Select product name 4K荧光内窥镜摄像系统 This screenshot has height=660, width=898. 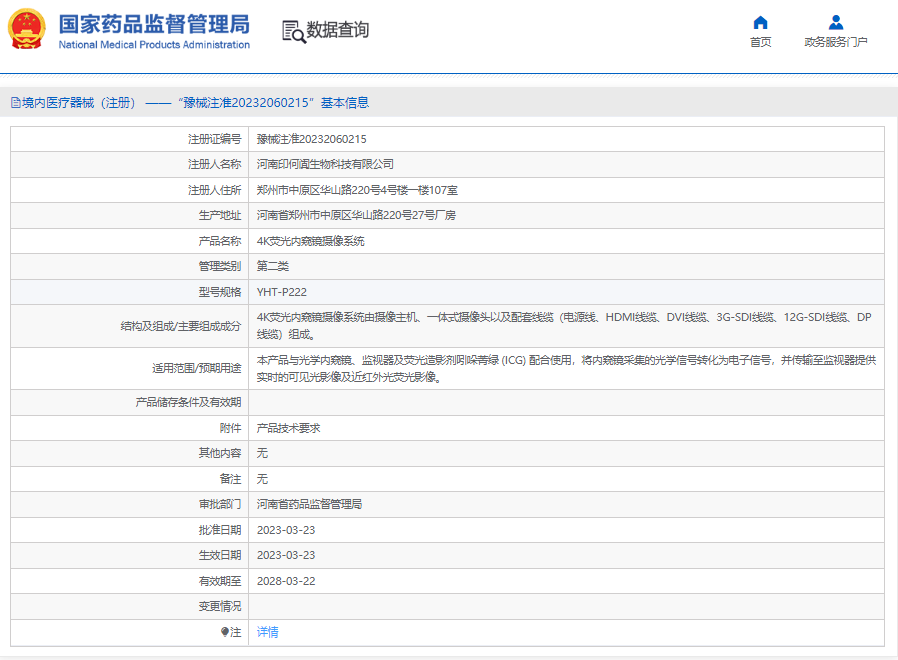pos(310,241)
